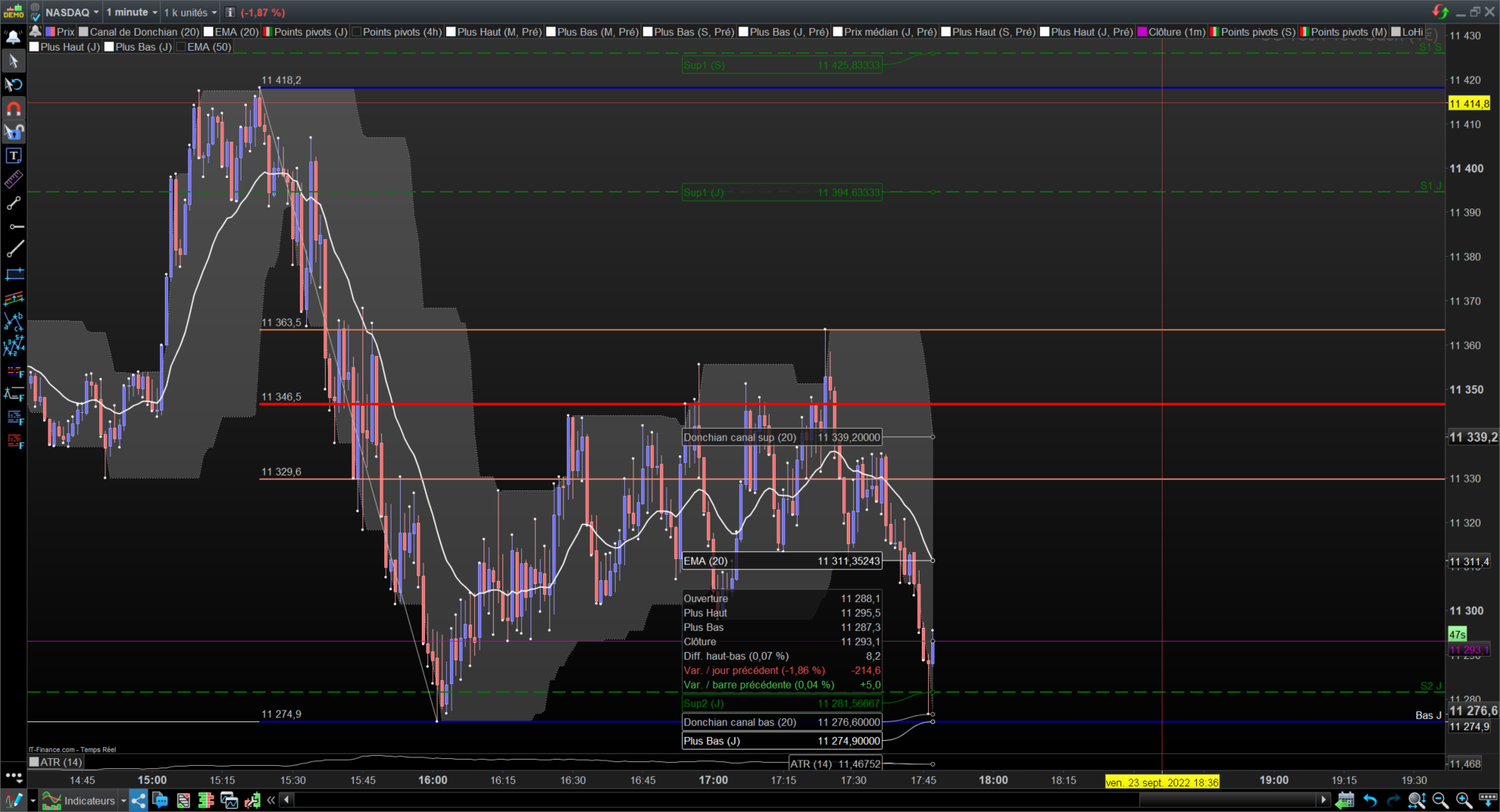Click the Plus Haut (S, Pré) label
This screenshot has width=1500, height=812.
coord(994,32)
